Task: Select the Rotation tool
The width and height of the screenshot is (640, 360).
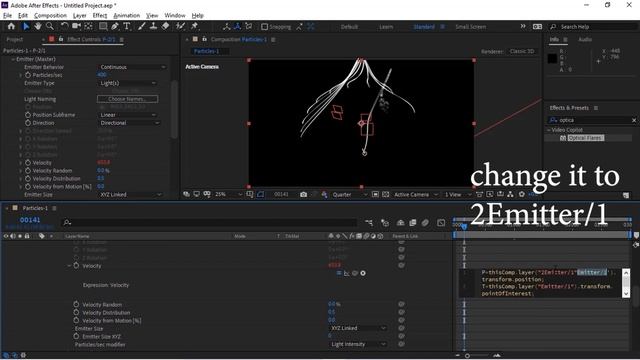Action: click(x=64, y=27)
